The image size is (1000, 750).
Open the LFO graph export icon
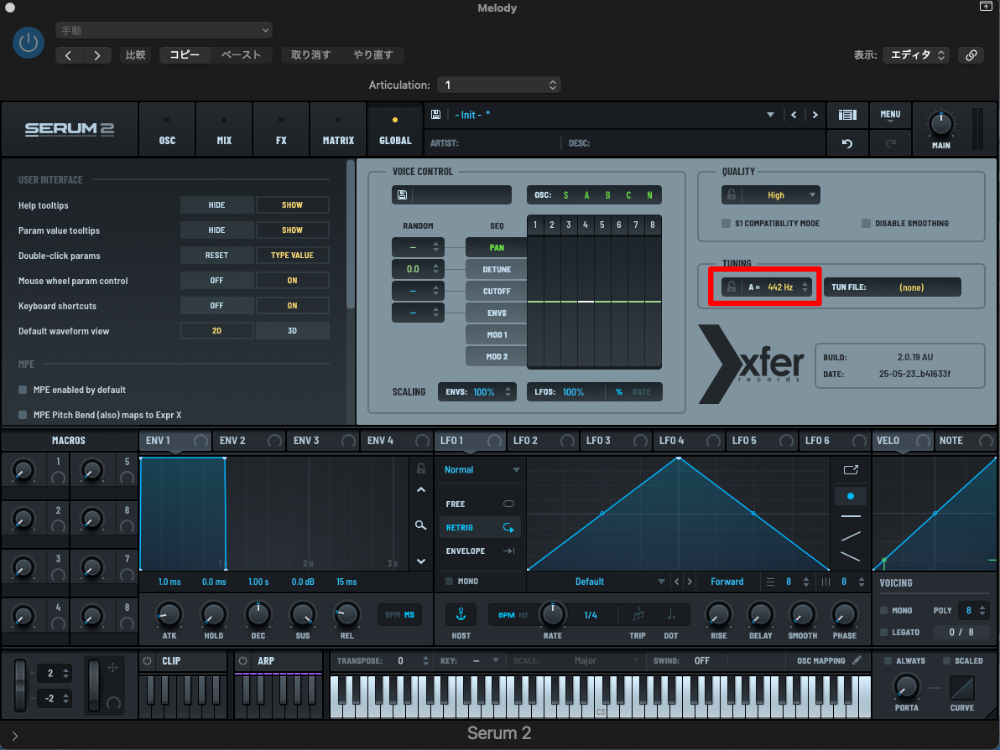click(851, 470)
